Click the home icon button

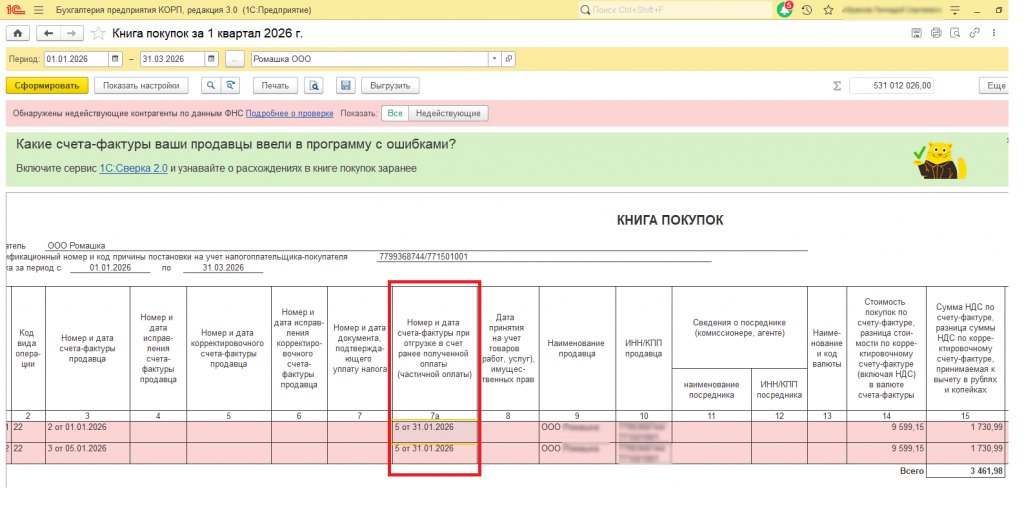click(x=18, y=33)
